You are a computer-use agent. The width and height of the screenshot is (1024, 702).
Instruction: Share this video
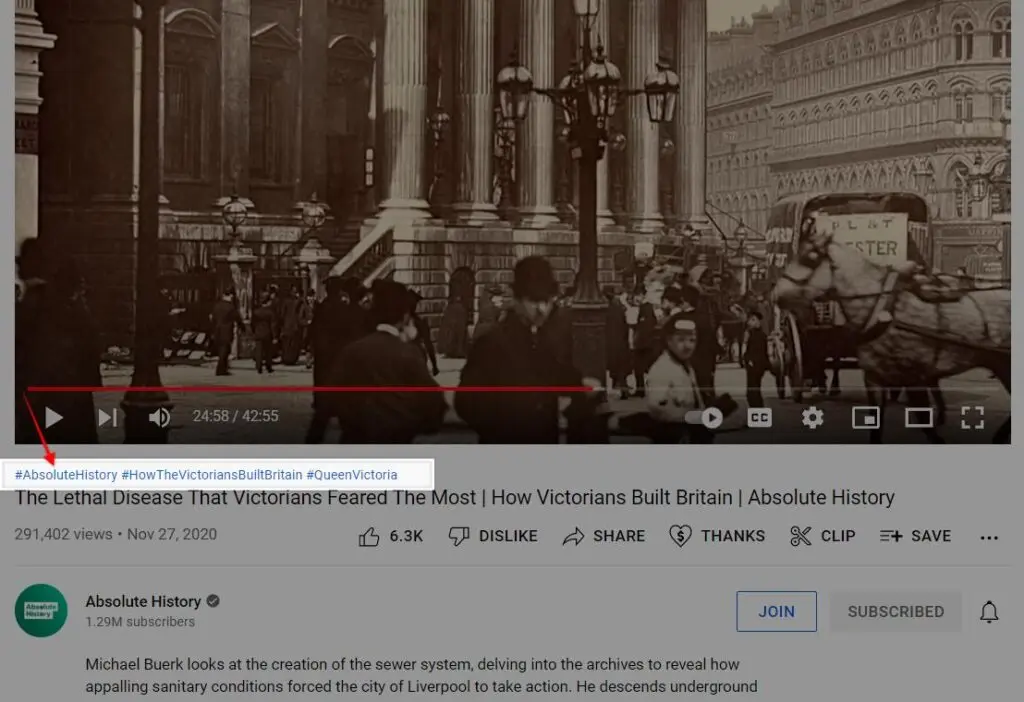coord(604,536)
